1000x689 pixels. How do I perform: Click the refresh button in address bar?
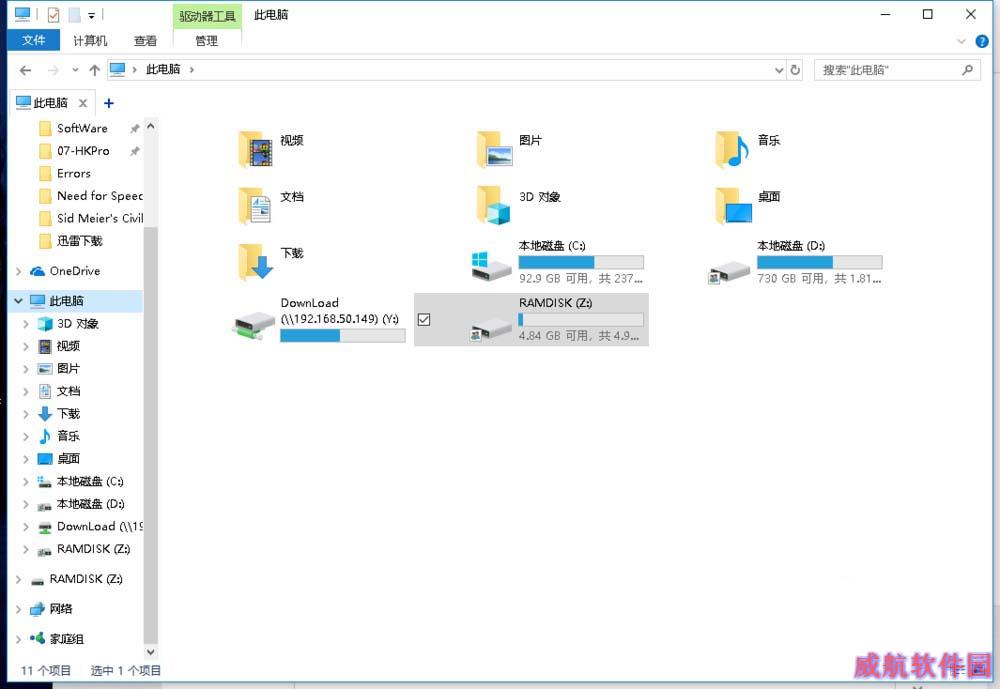click(795, 70)
